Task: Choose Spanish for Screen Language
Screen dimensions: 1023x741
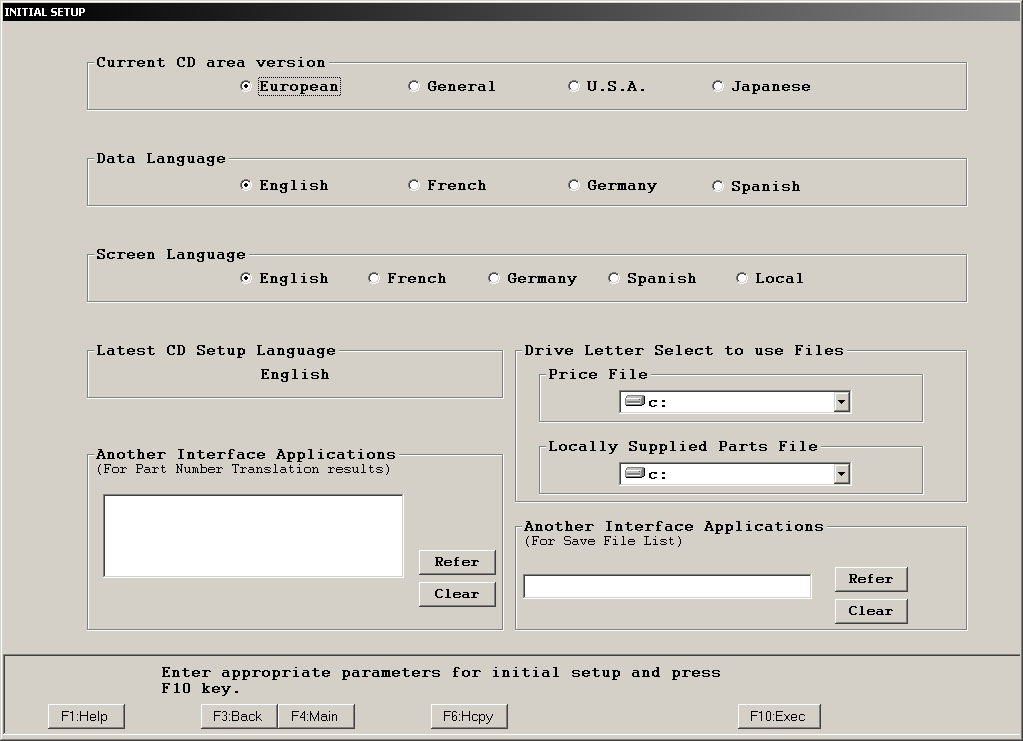Action: (x=614, y=279)
